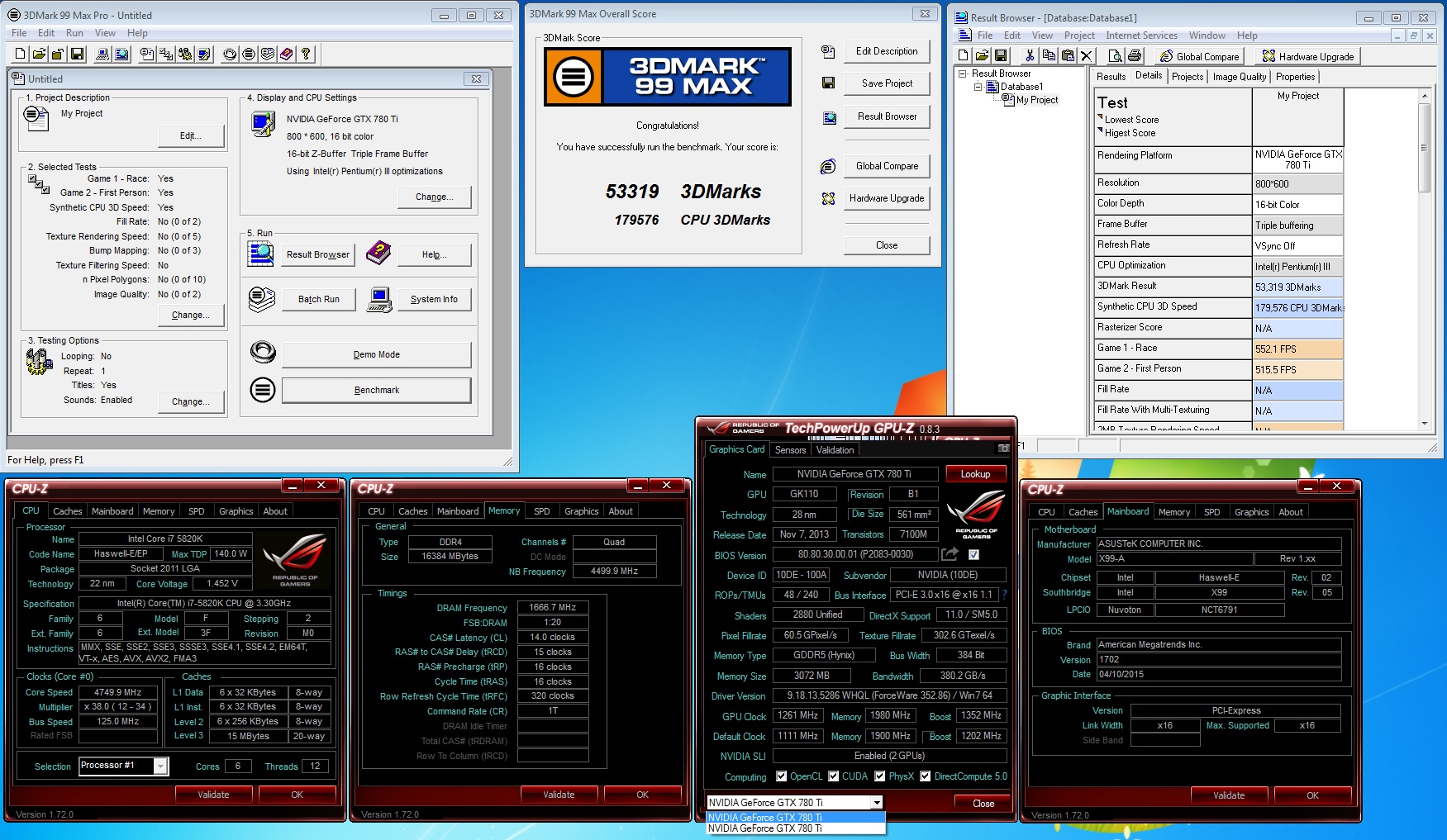Click the Benchmark striped-circle icon in 3DMark toolbar
Image resolution: width=1447 pixels, height=840 pixels.
click(249, 54)
